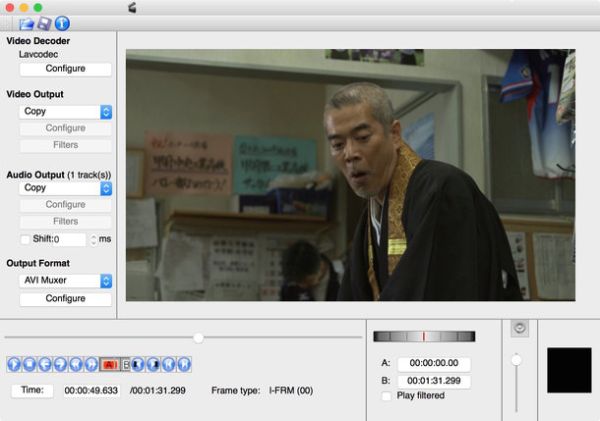Open the Video Output Copy dropdown
600x421 pixels.
coord(65,112)
